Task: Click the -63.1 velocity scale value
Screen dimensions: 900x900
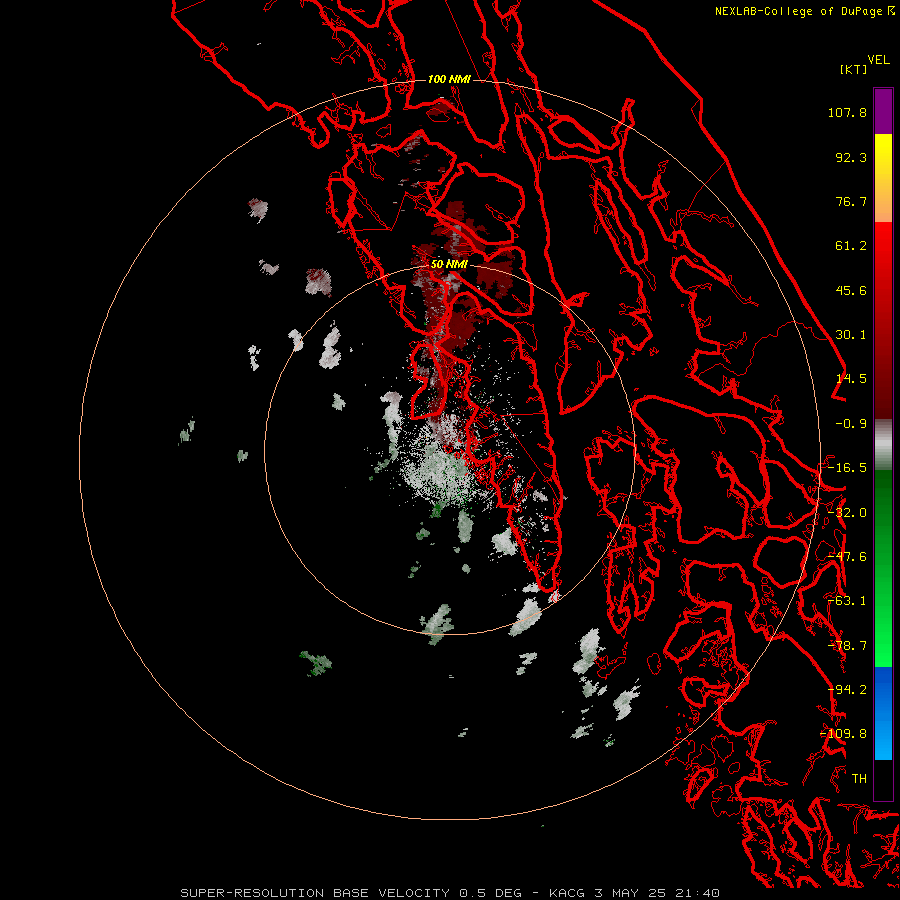Action: click(x=847, y=601)
